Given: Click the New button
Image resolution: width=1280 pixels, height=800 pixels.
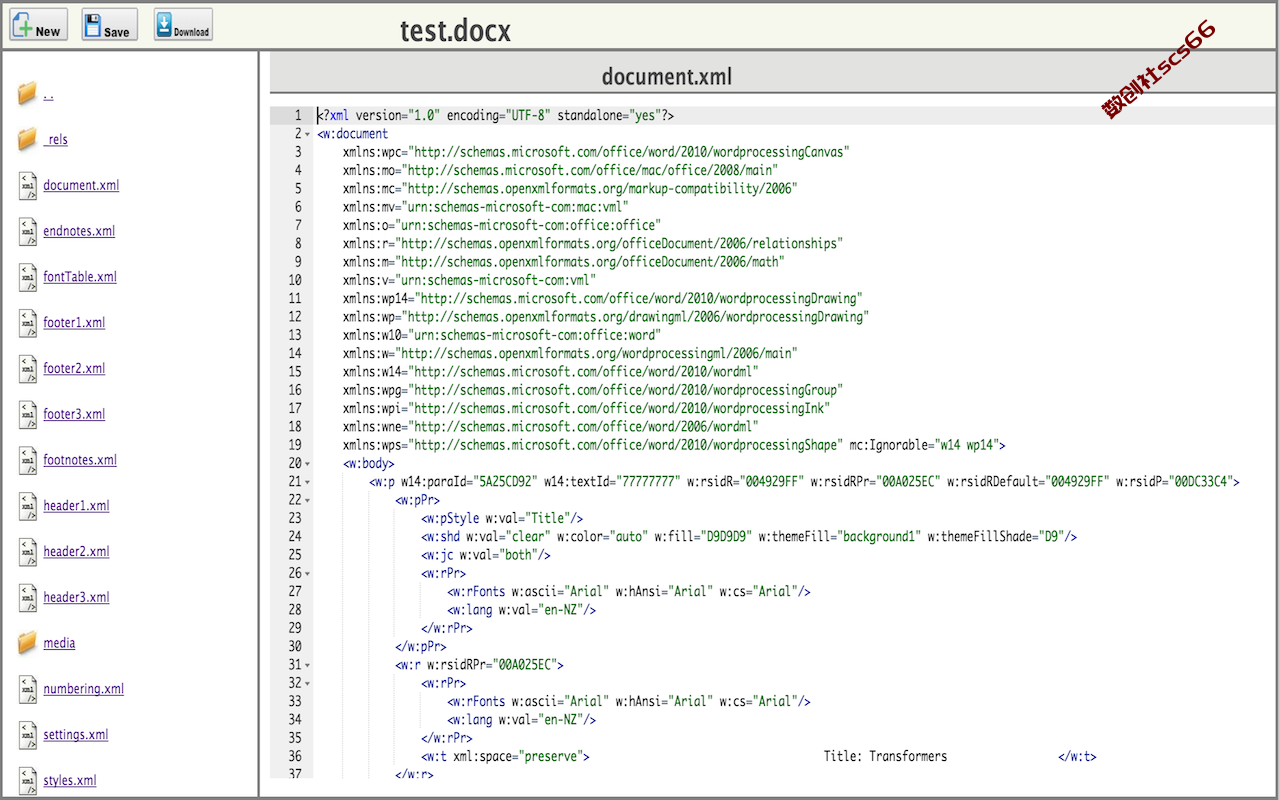Looking at the screenshot, I should [x=37, y=25].
